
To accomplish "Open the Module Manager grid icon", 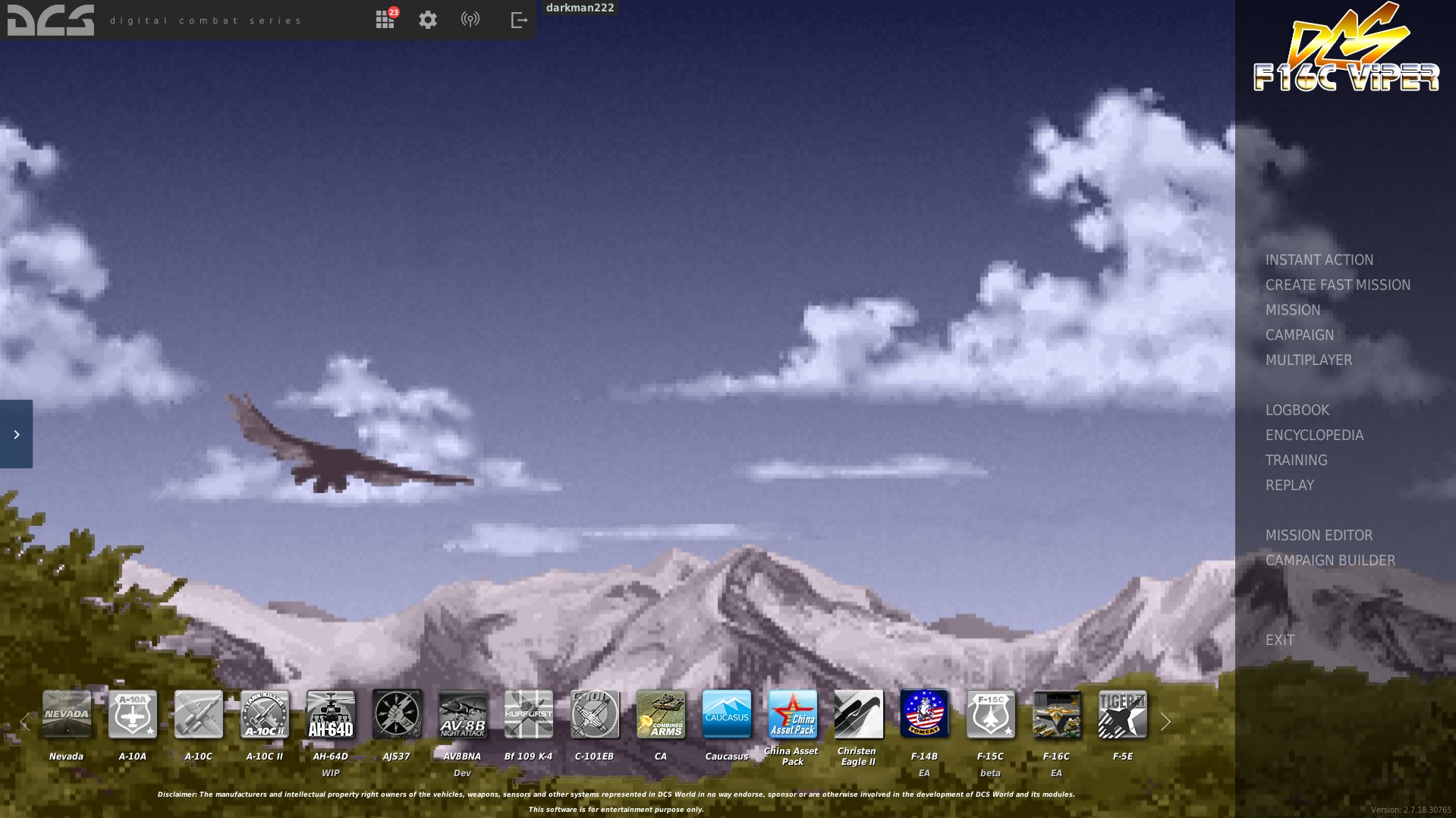I will pos(385,19).
